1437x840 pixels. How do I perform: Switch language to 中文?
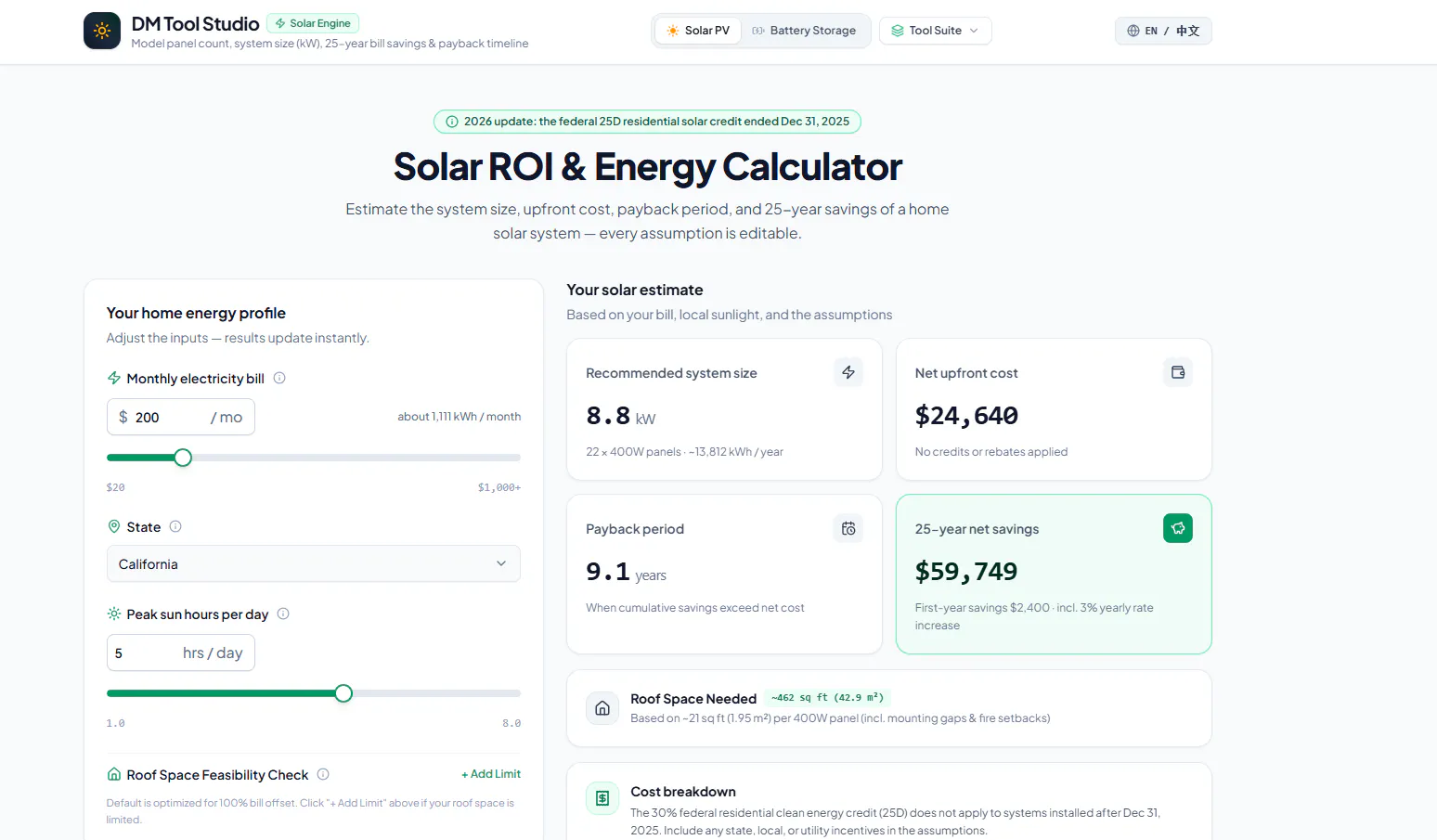coord(1188,31)
